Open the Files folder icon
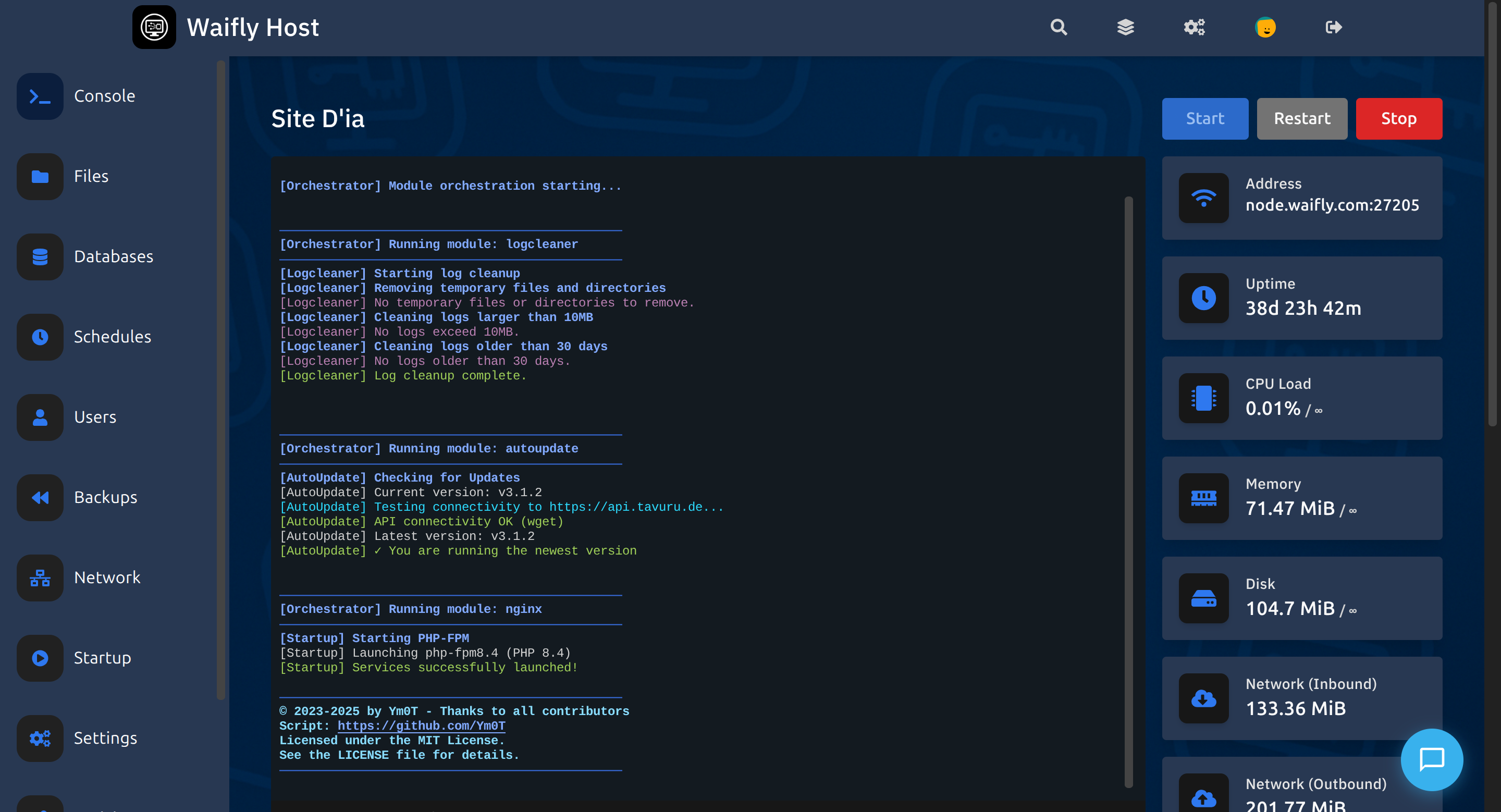The image size is (1501, 812). click(x=40, y=176)
